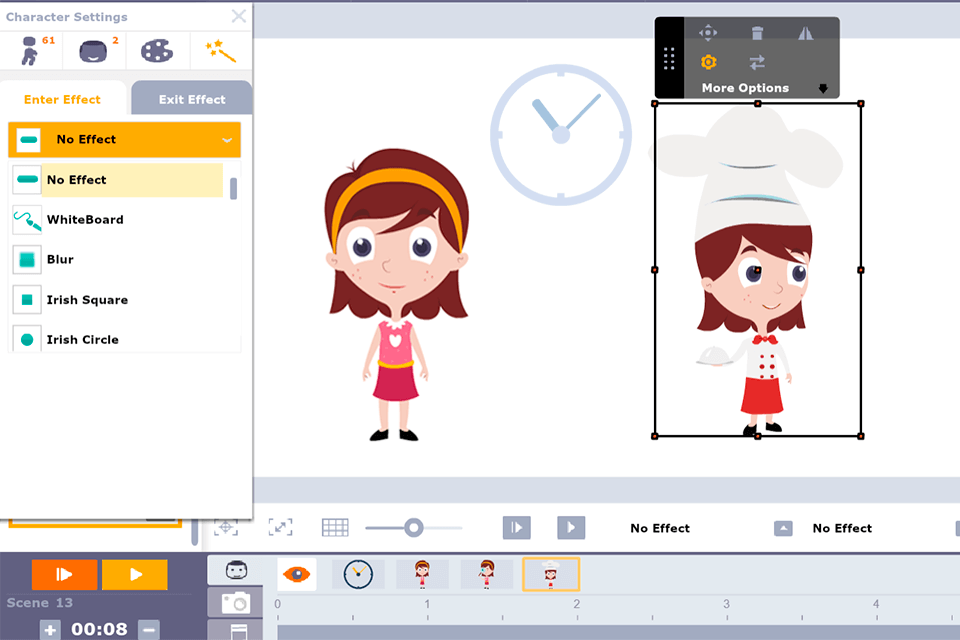Open More Options with the down arrow
This screenshot has height=640, width=960.
[x=823, y=88]
